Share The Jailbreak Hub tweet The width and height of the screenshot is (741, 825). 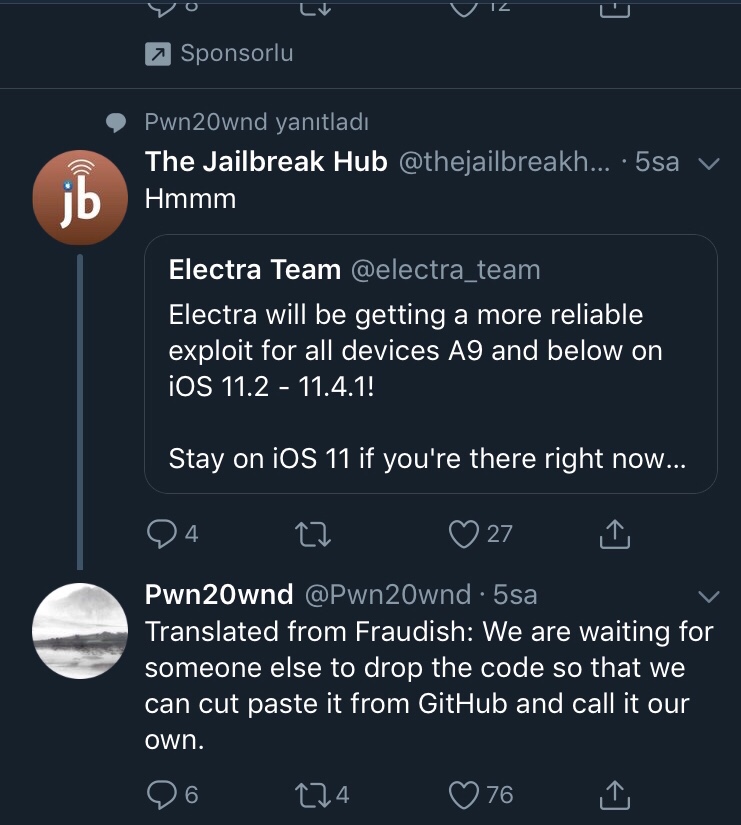(x=614, y=535)
